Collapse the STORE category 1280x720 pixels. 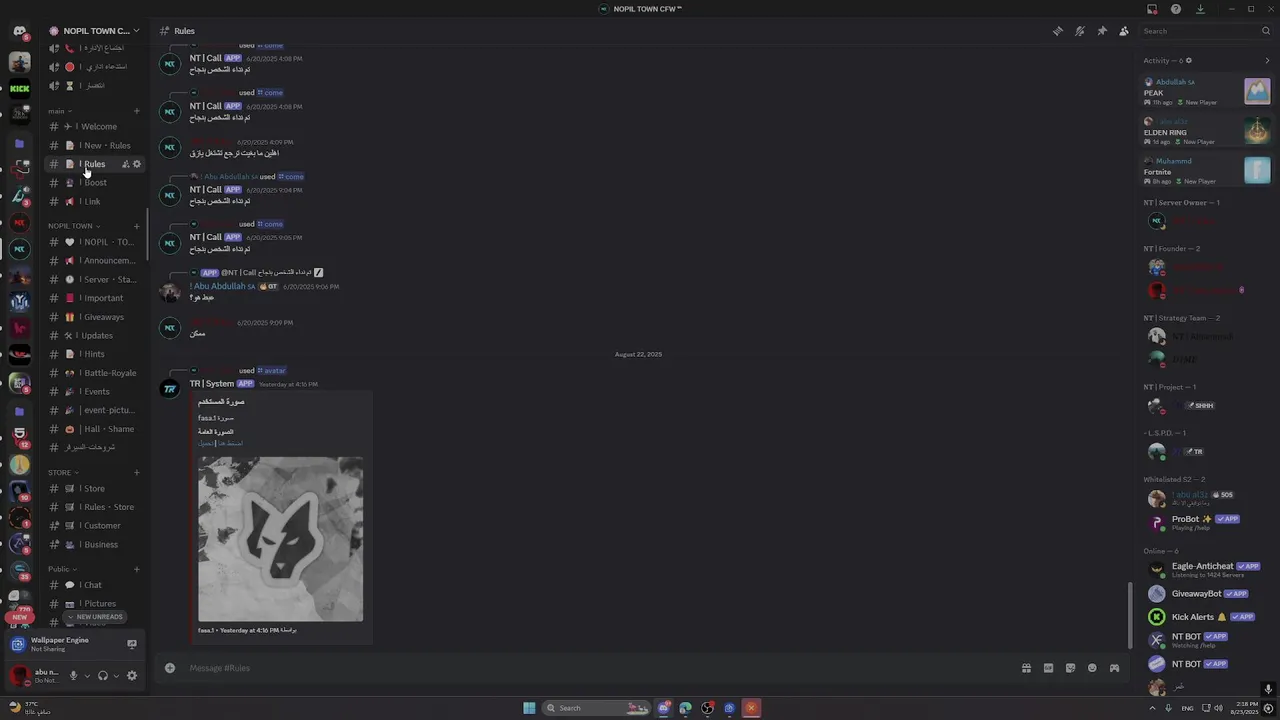point(63,473)
